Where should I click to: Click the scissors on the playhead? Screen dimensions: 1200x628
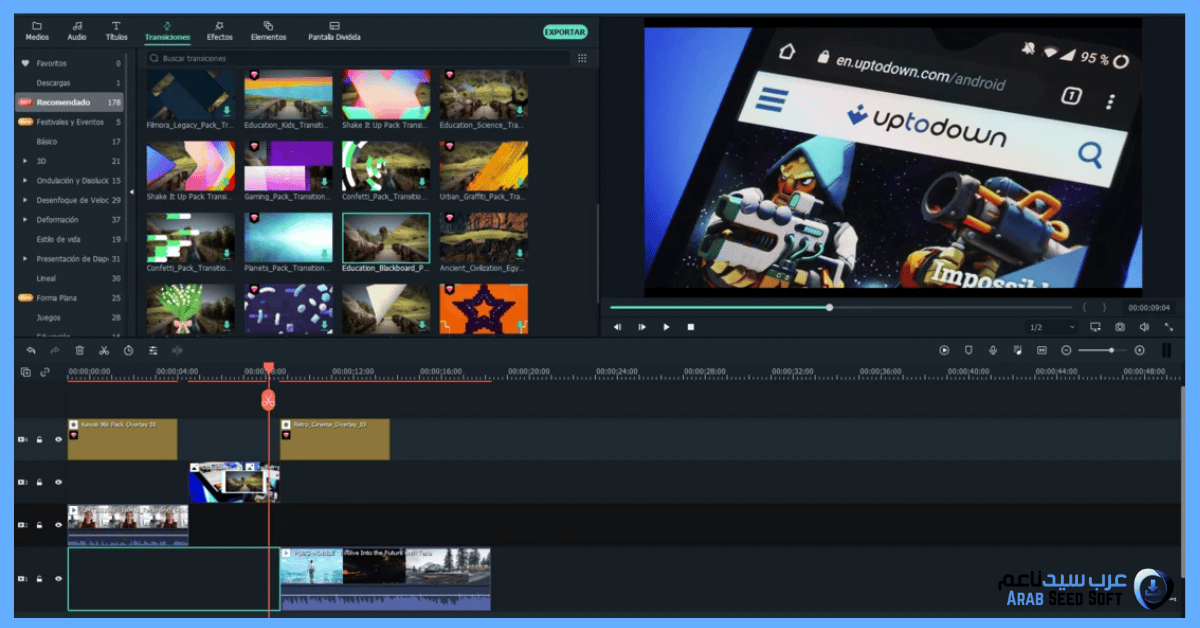coord(268,400)
